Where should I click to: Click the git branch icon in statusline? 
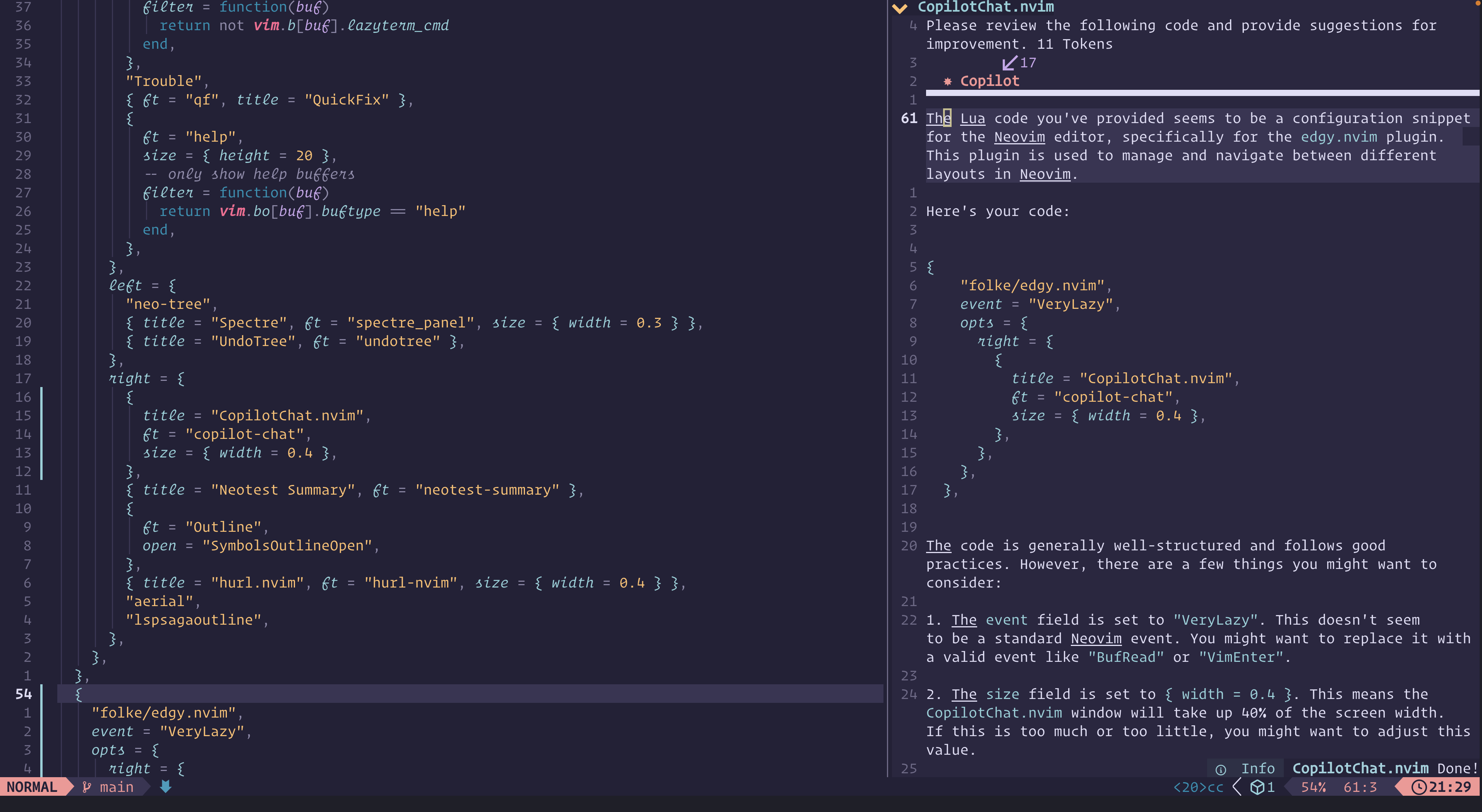(x=87, y=787)
